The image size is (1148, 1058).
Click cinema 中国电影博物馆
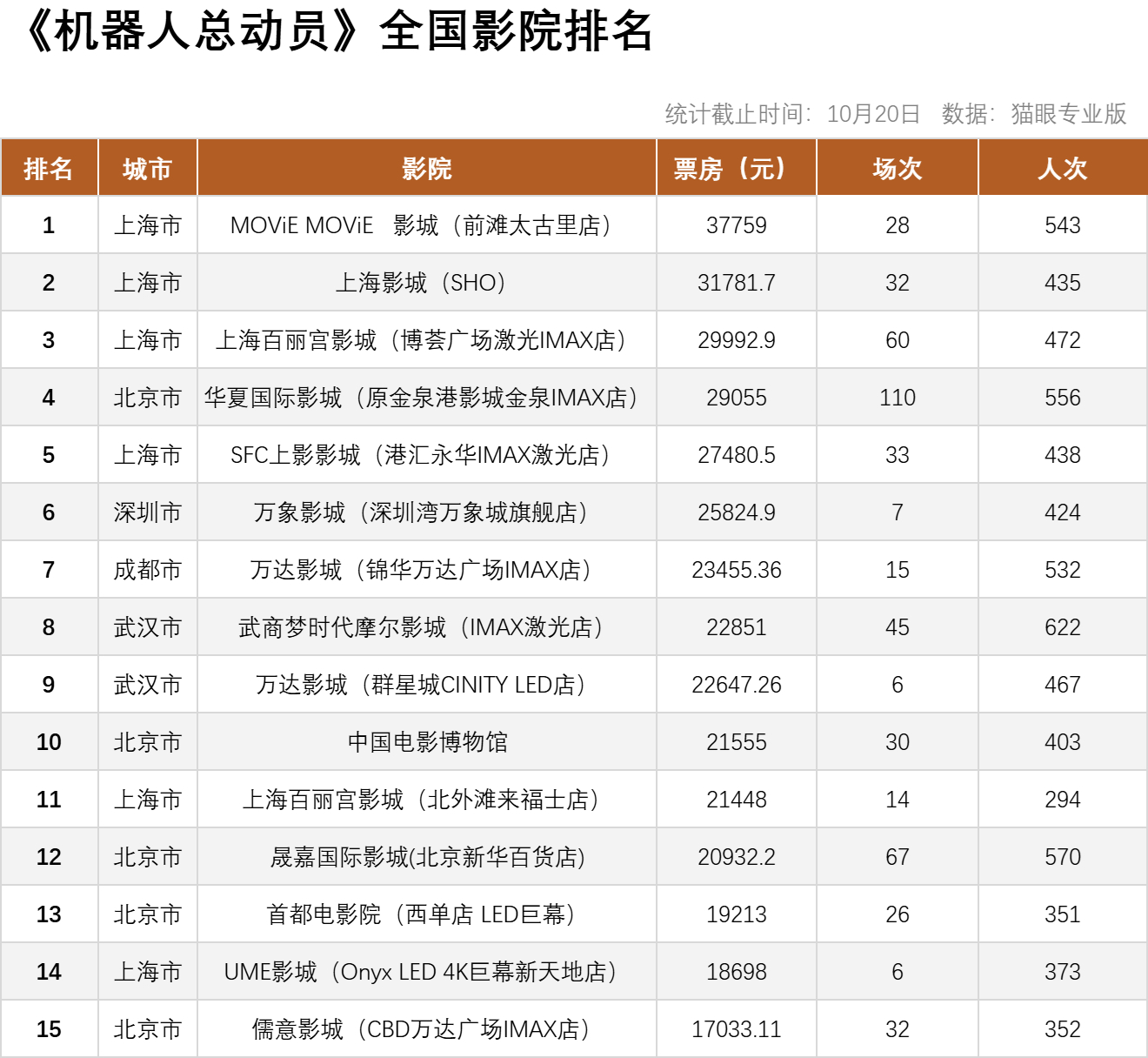tap(426, 742)
